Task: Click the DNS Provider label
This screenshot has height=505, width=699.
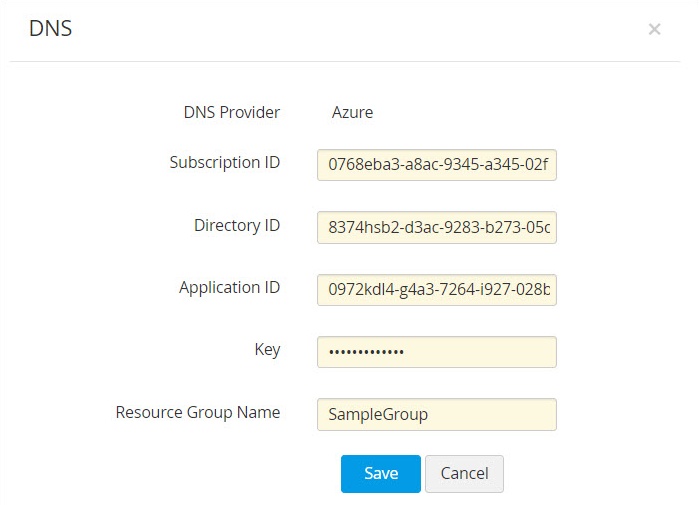Action: (231, 112)
